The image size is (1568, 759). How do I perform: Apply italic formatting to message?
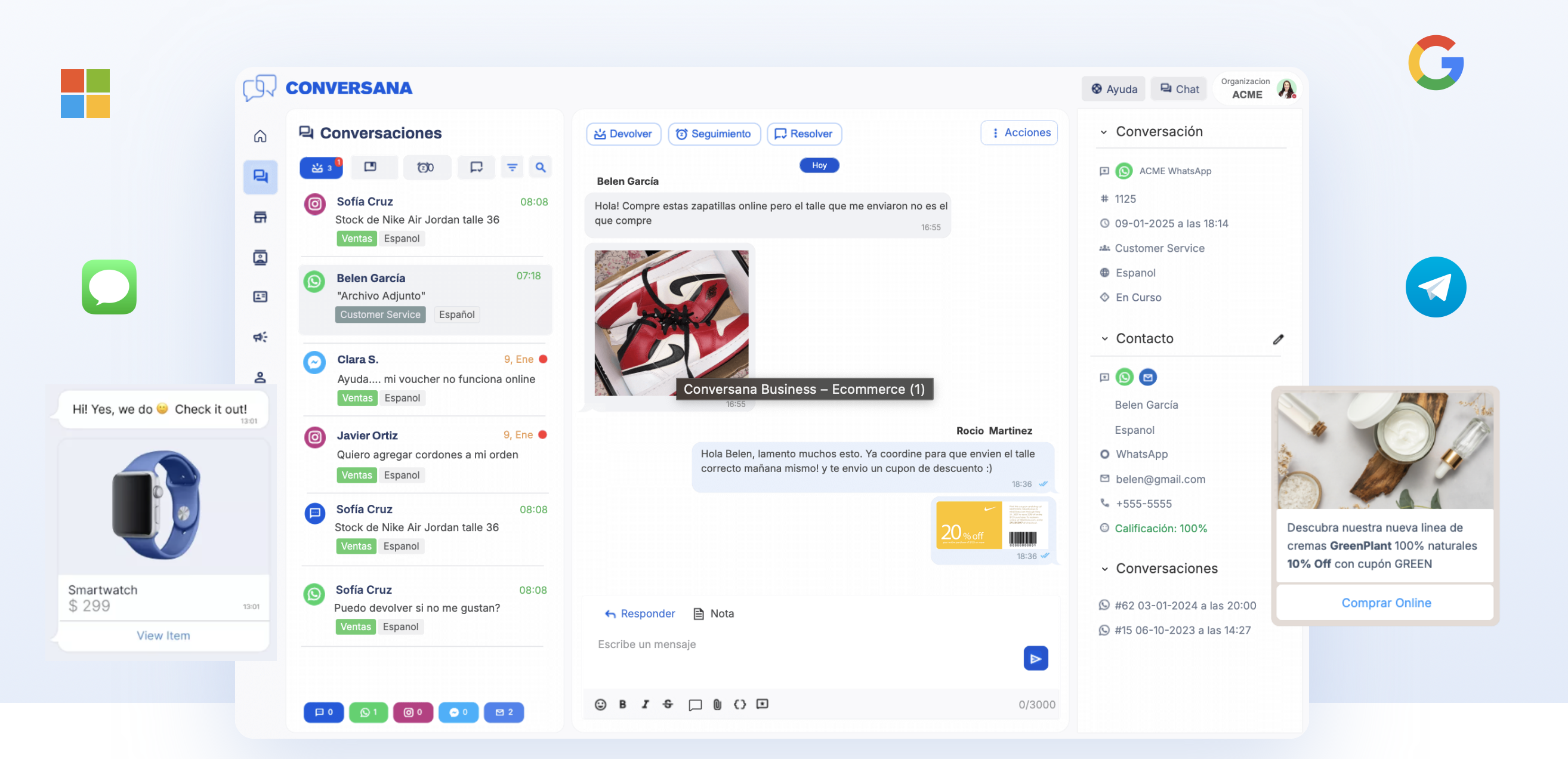coord(645,704)
